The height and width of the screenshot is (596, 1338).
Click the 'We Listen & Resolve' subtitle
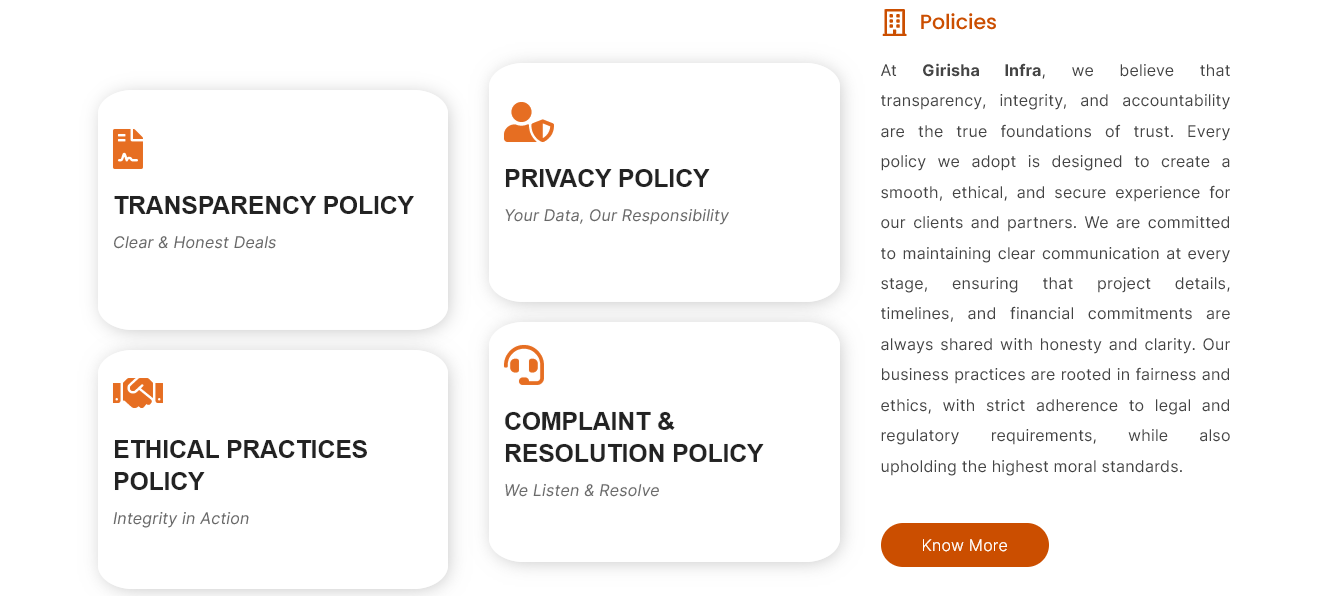point(581,491)
